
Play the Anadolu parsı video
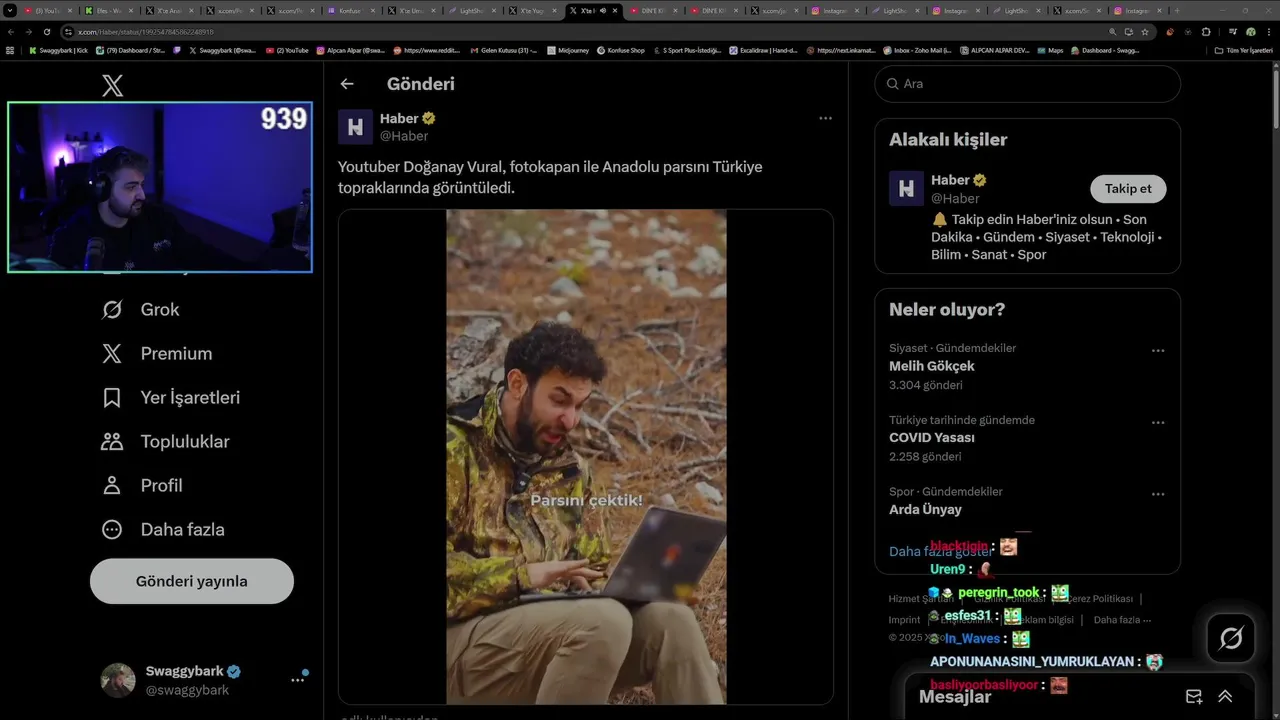(586, 456)
